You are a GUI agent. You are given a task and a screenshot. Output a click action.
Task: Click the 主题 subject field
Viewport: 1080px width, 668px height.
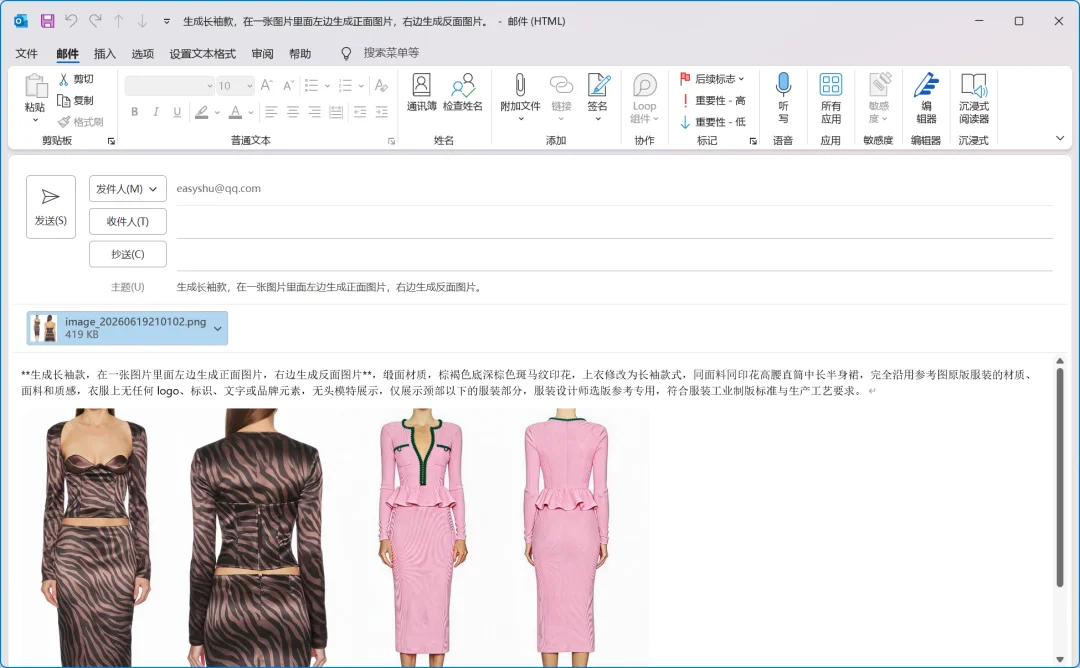coord(614,287)
